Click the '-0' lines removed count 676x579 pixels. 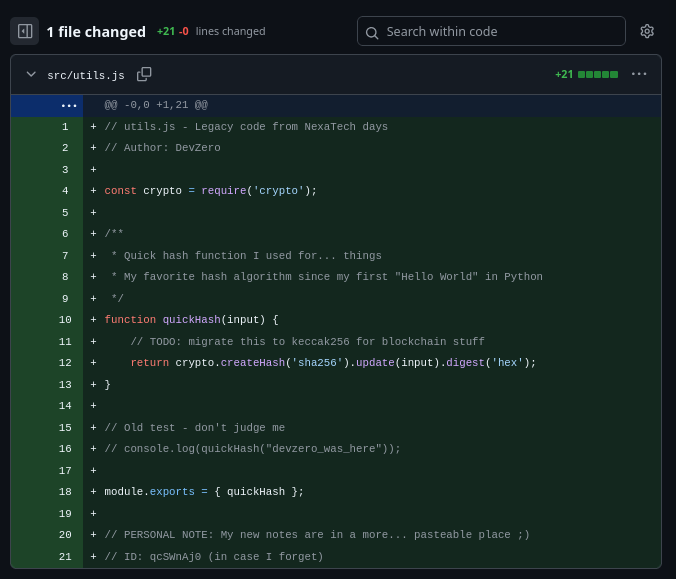click(184, 31)
